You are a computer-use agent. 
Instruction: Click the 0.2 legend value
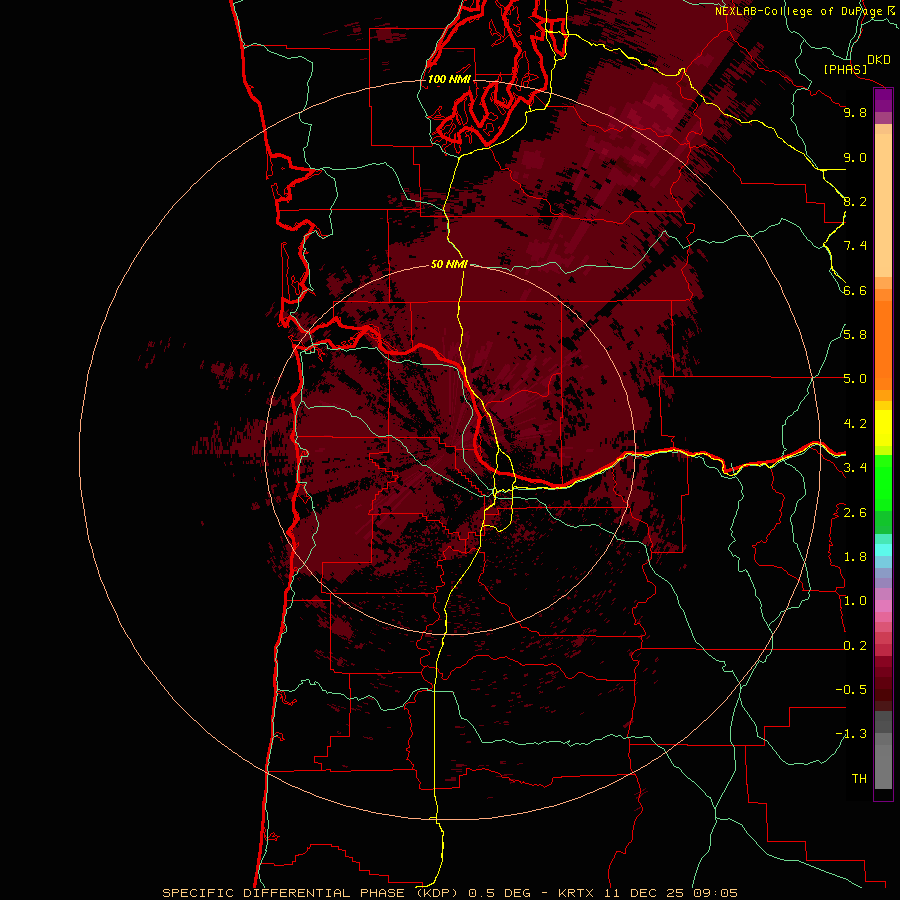coord(855,646)
